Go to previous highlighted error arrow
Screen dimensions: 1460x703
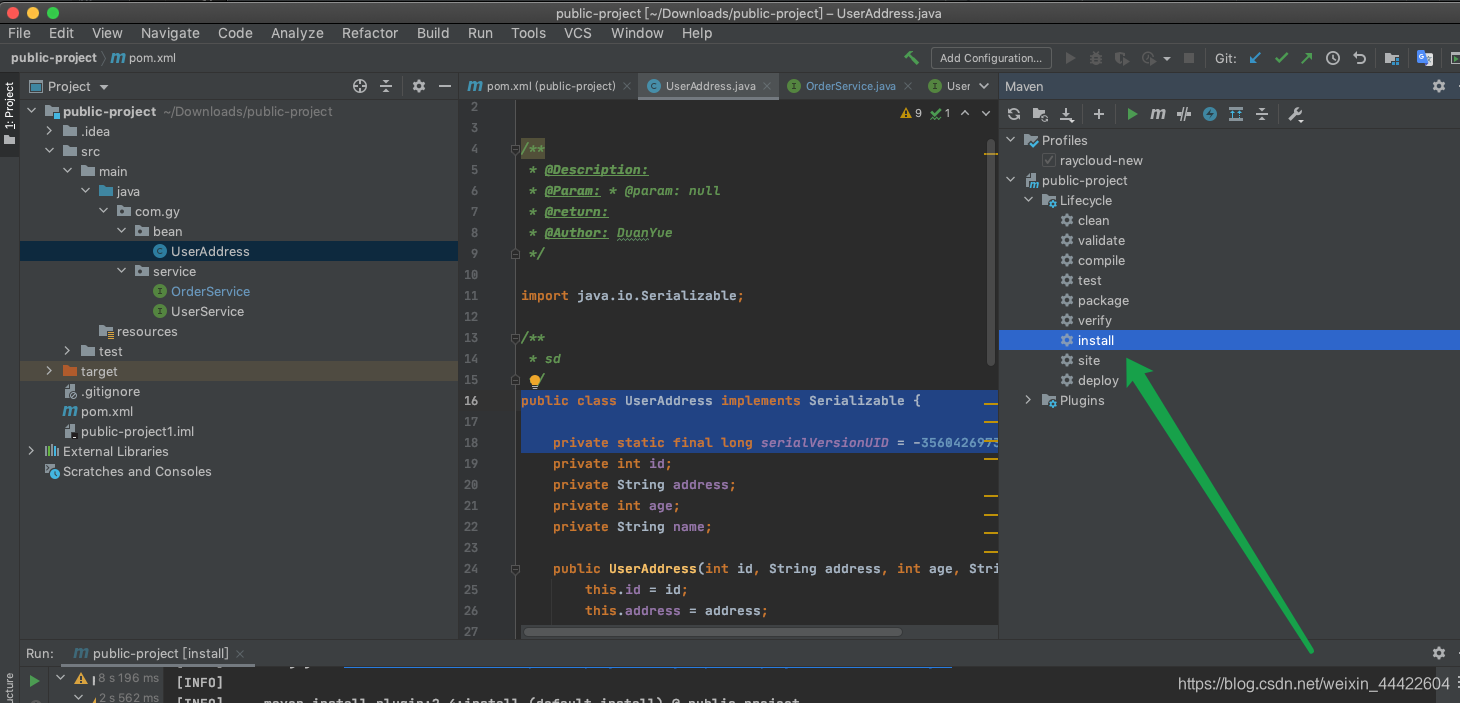(x=965, y=113)
